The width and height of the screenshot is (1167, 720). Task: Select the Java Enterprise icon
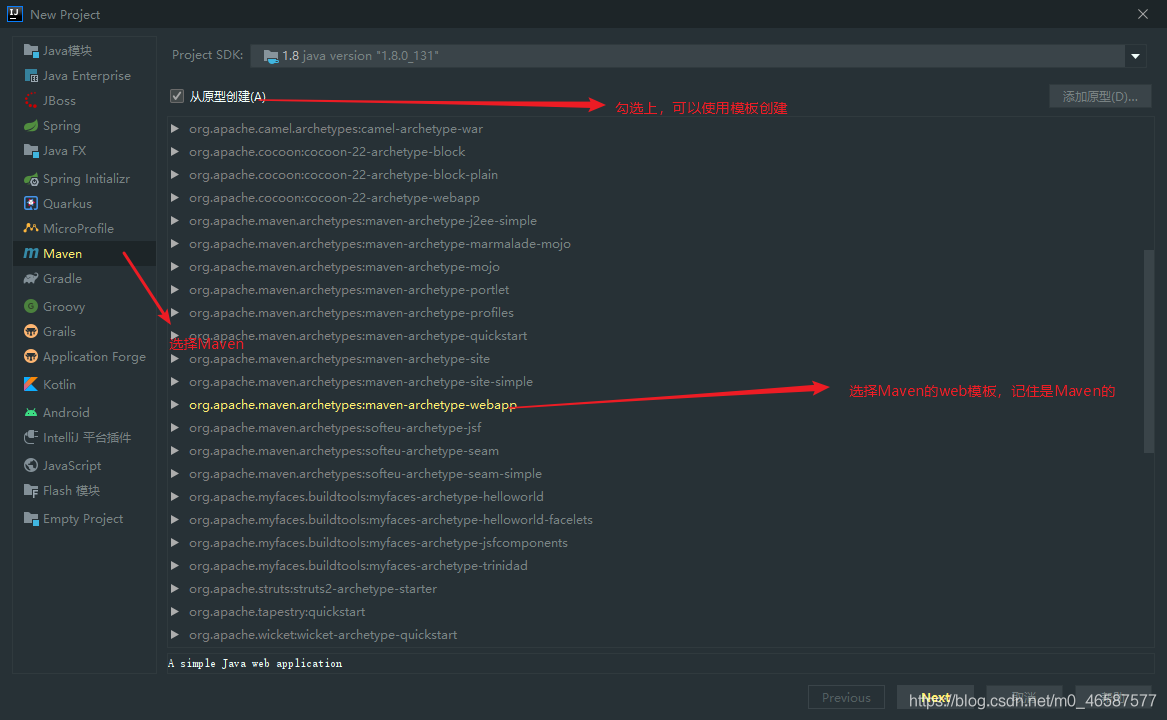[31, 76]
